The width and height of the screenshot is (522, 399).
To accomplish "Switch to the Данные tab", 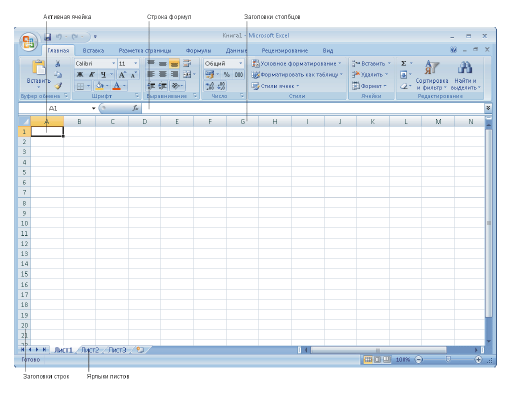I will click(237, 50).
